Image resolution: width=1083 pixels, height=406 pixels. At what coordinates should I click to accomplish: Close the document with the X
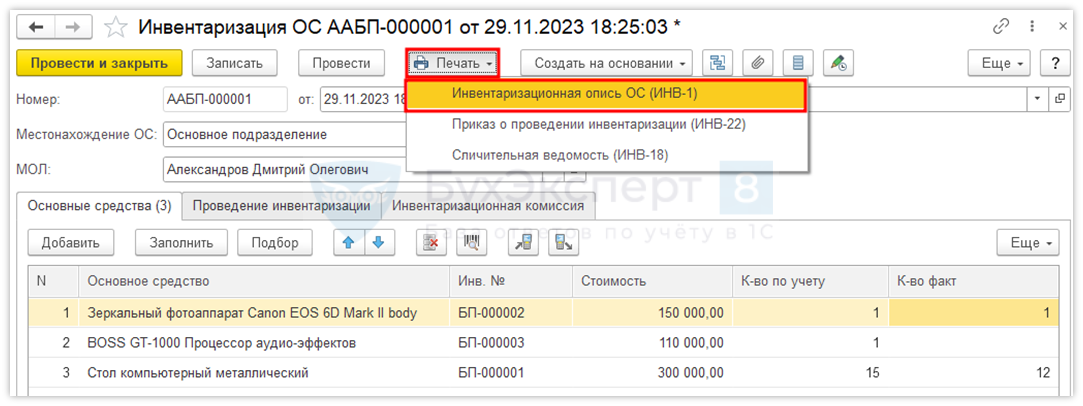click(x=1063, y=26)
